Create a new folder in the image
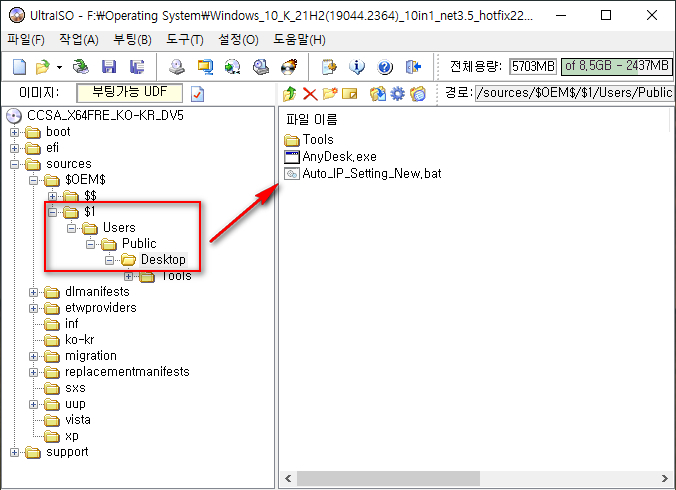The image size is (676, 490). pos(330,94)
